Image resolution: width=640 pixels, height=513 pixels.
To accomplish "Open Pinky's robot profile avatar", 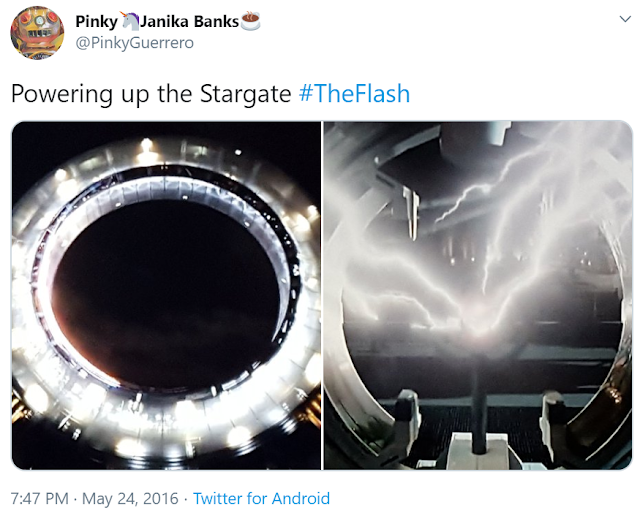I will (37, 33).
